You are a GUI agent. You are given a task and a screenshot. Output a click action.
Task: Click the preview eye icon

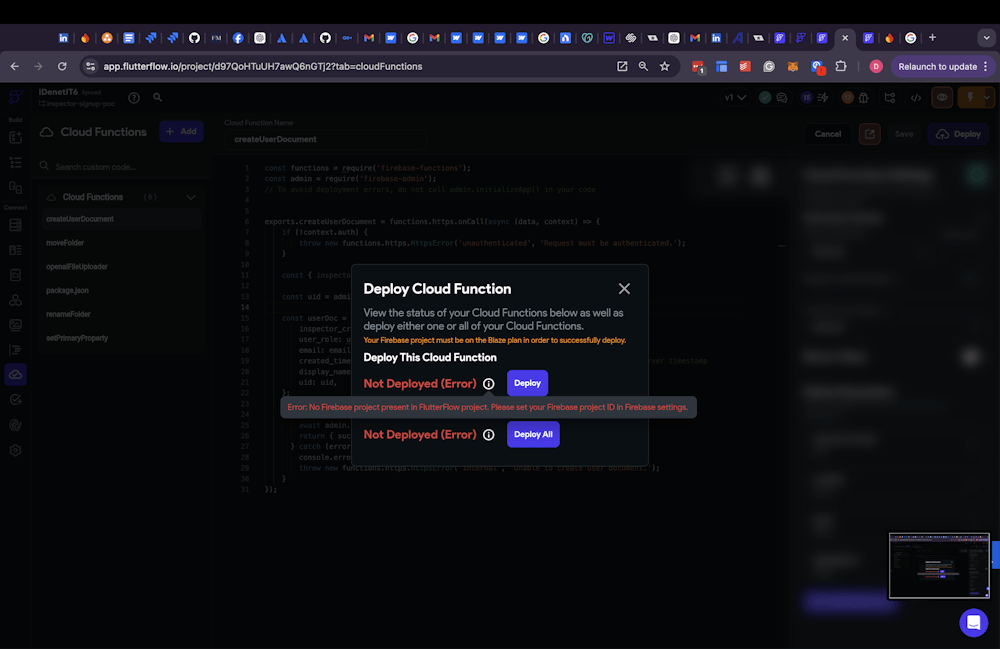click(x=942, y=98)
